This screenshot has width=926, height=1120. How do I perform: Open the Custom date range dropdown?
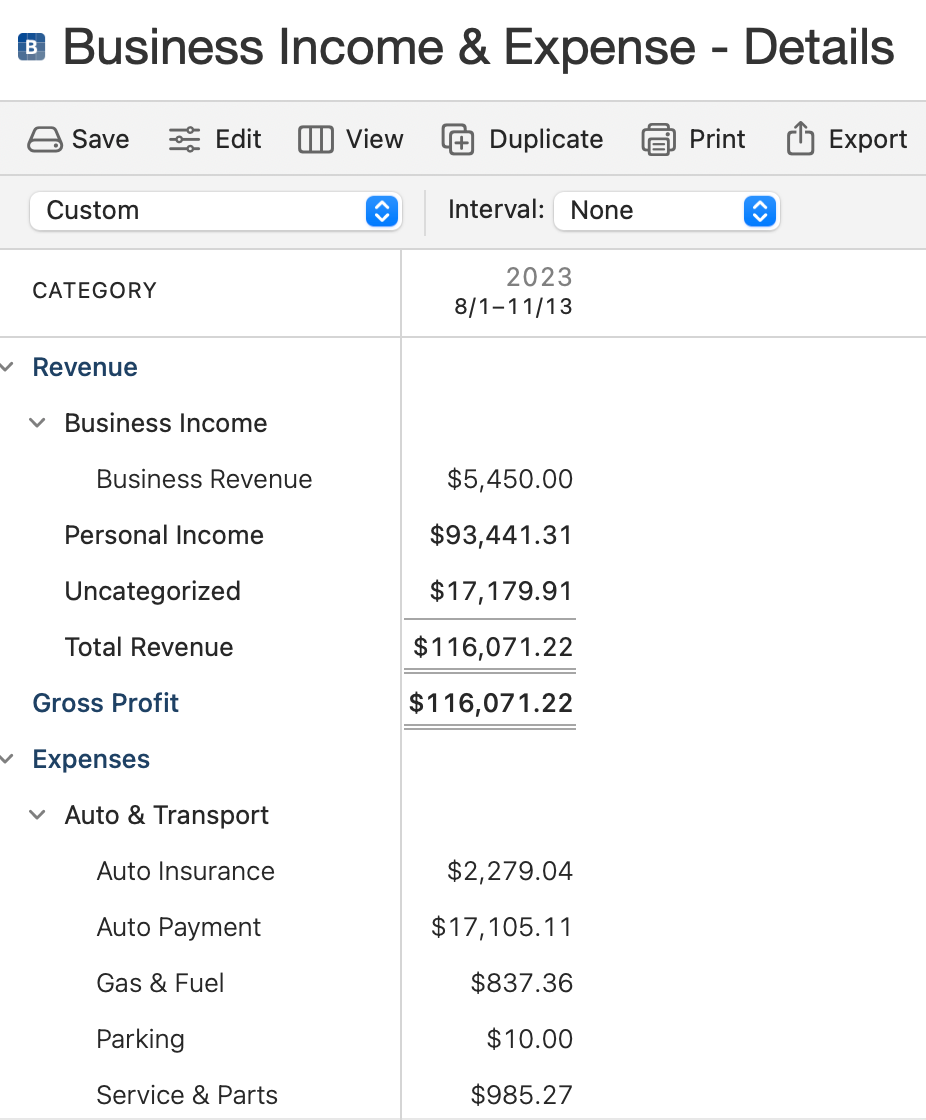coord(216,211)
